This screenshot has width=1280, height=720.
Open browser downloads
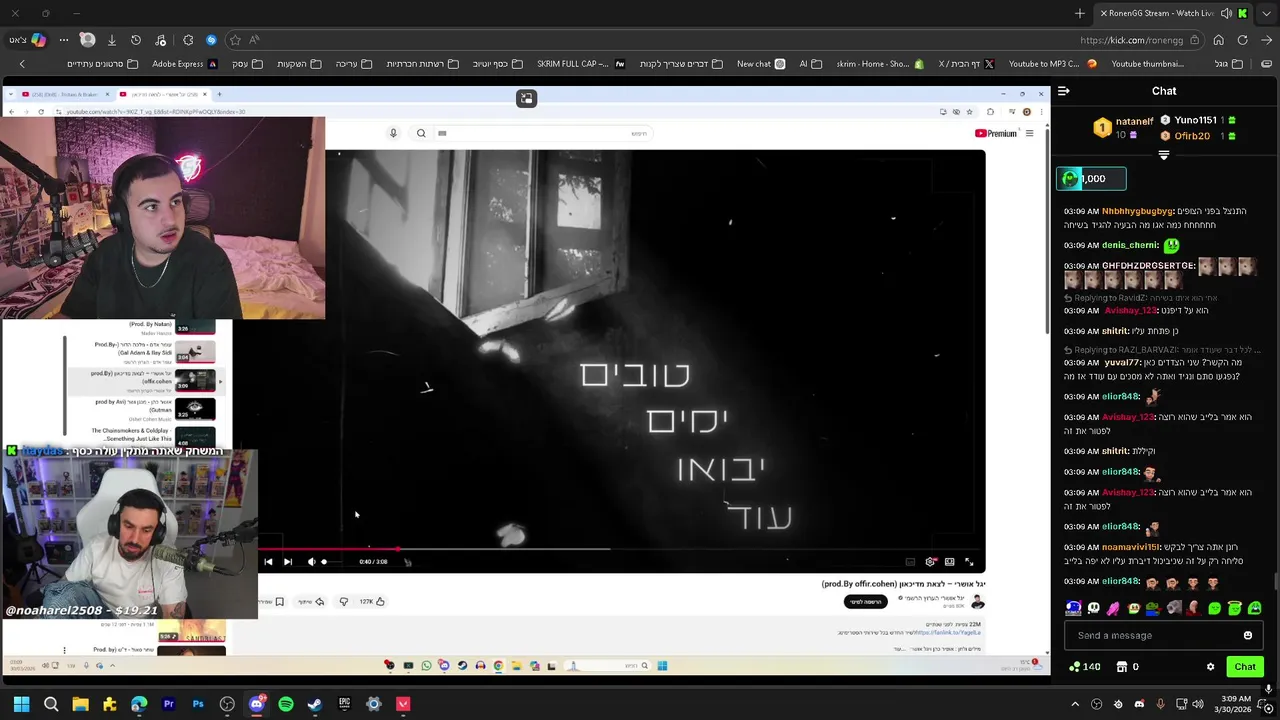coord(111,40)
